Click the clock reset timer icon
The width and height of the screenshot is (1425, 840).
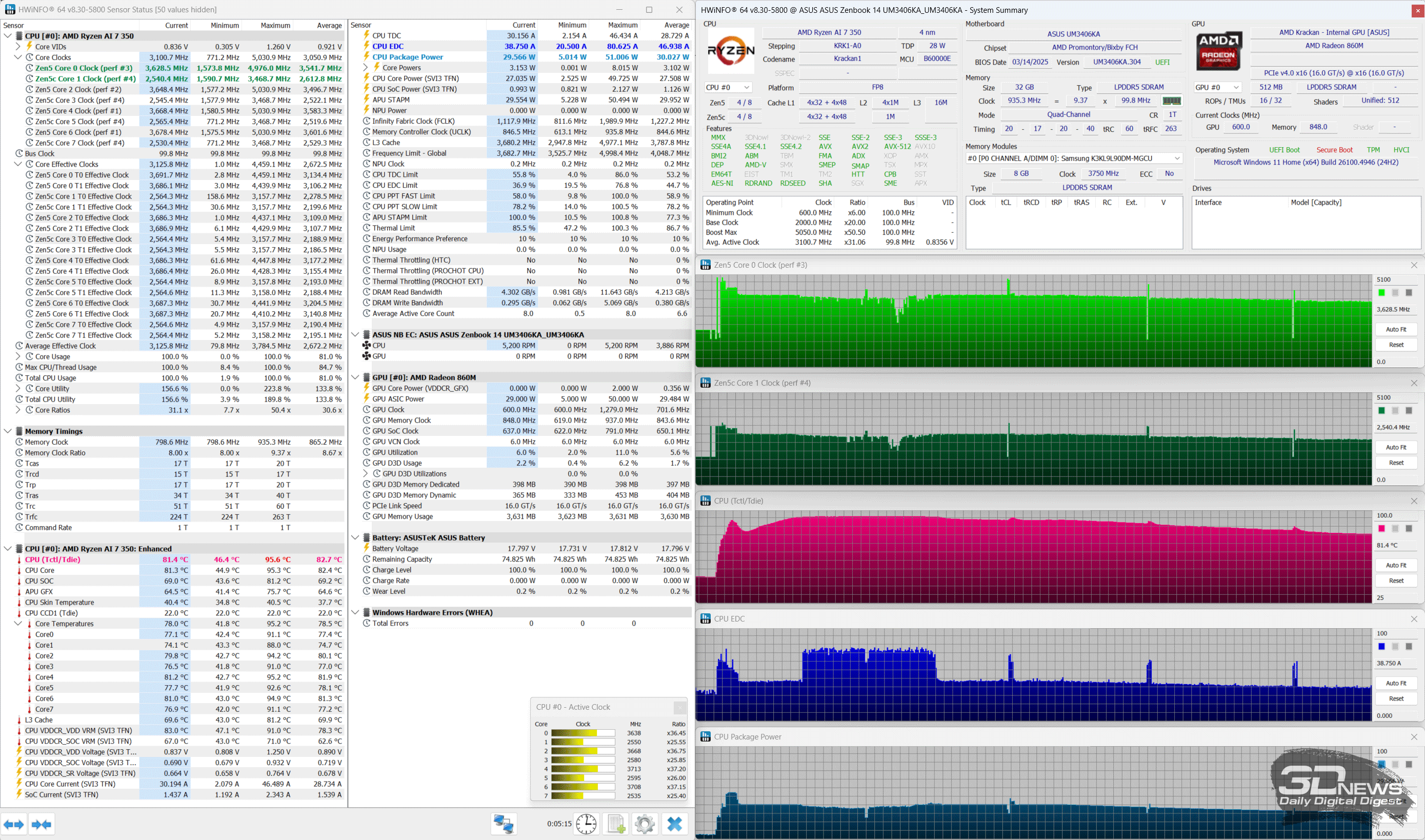pos(586,824)
